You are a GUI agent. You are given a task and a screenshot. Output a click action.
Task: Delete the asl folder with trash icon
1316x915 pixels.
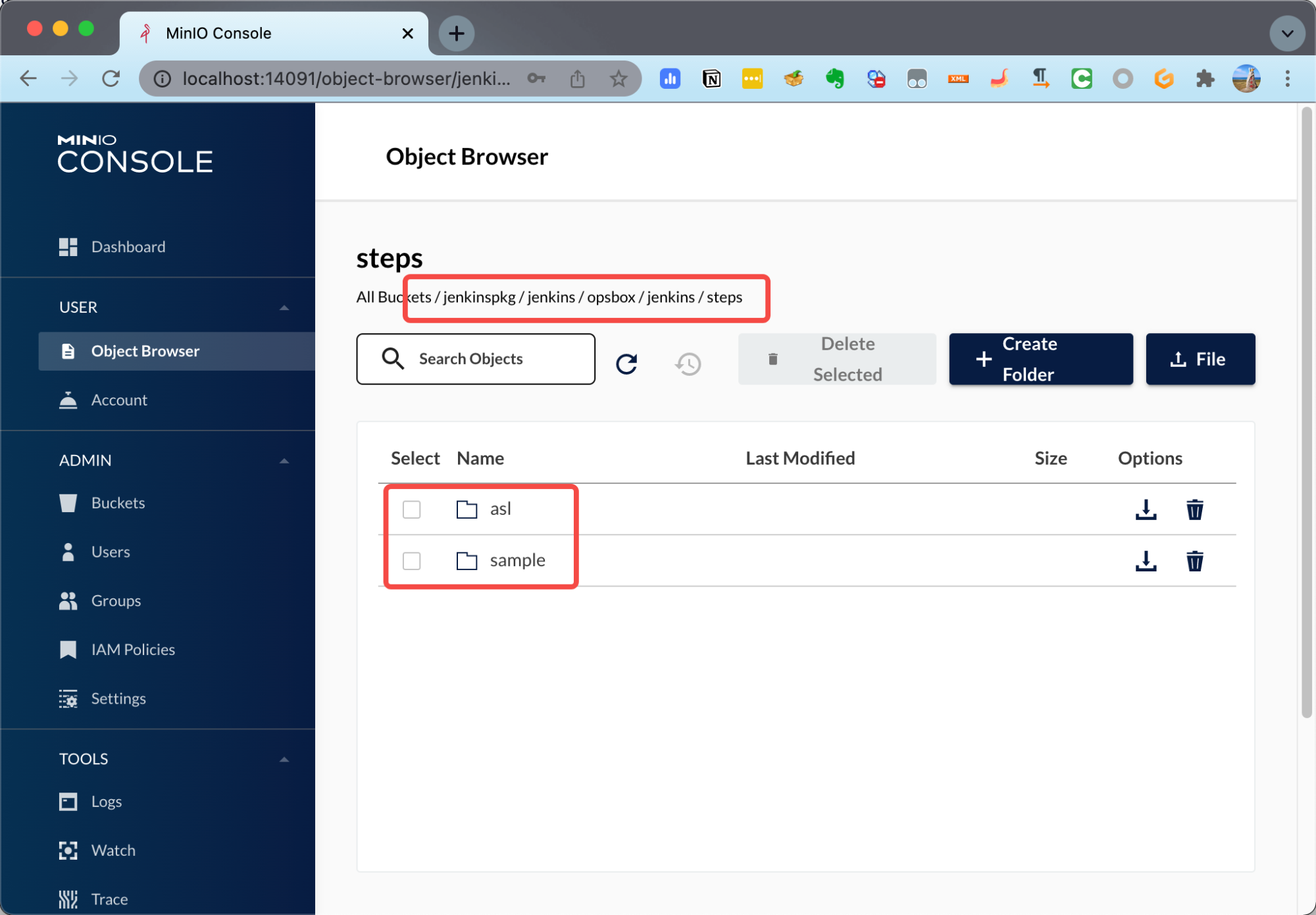1194,510
